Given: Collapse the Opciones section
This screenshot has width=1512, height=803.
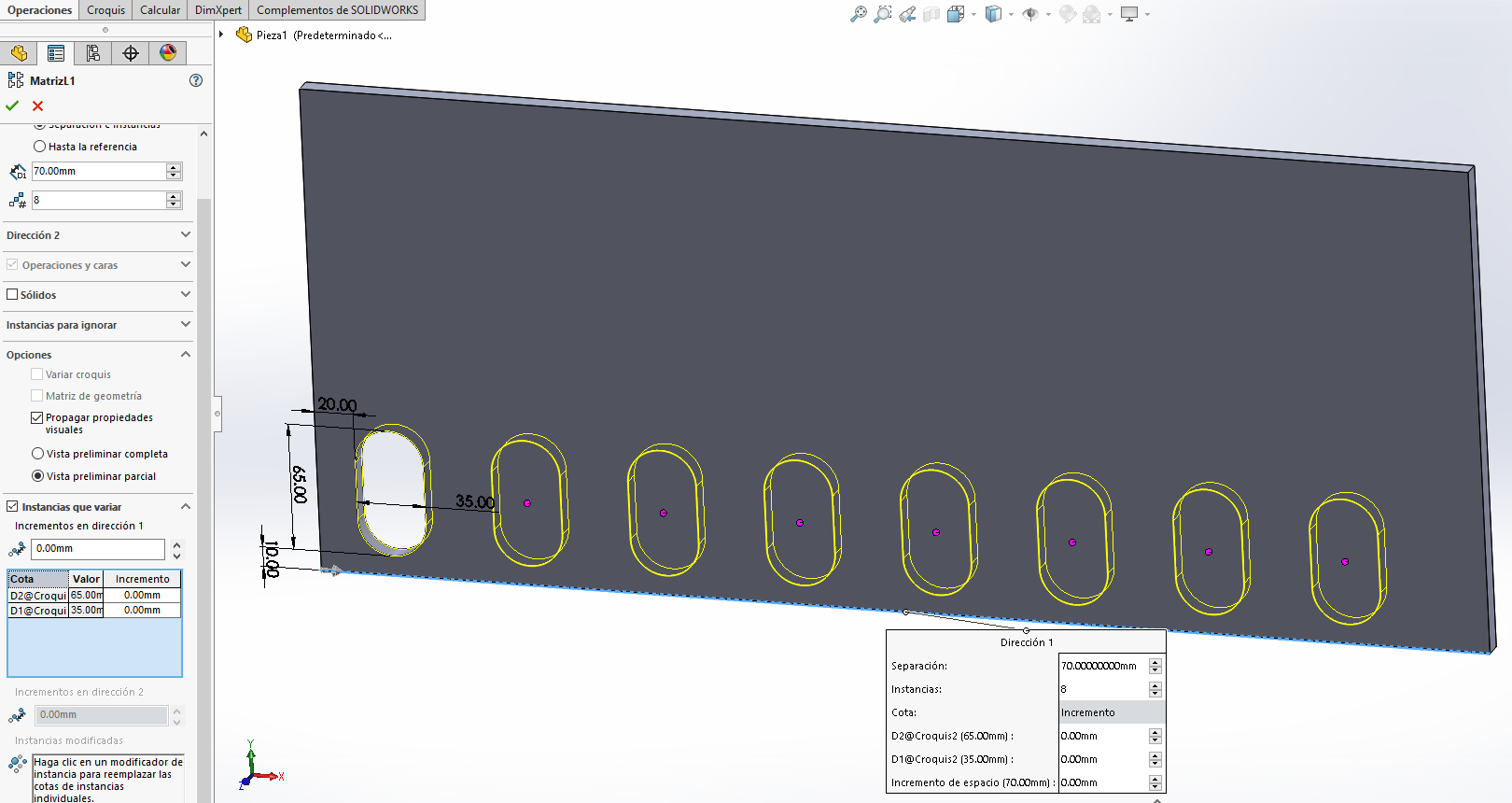Looking at the screenshot, I should [186, 354].
